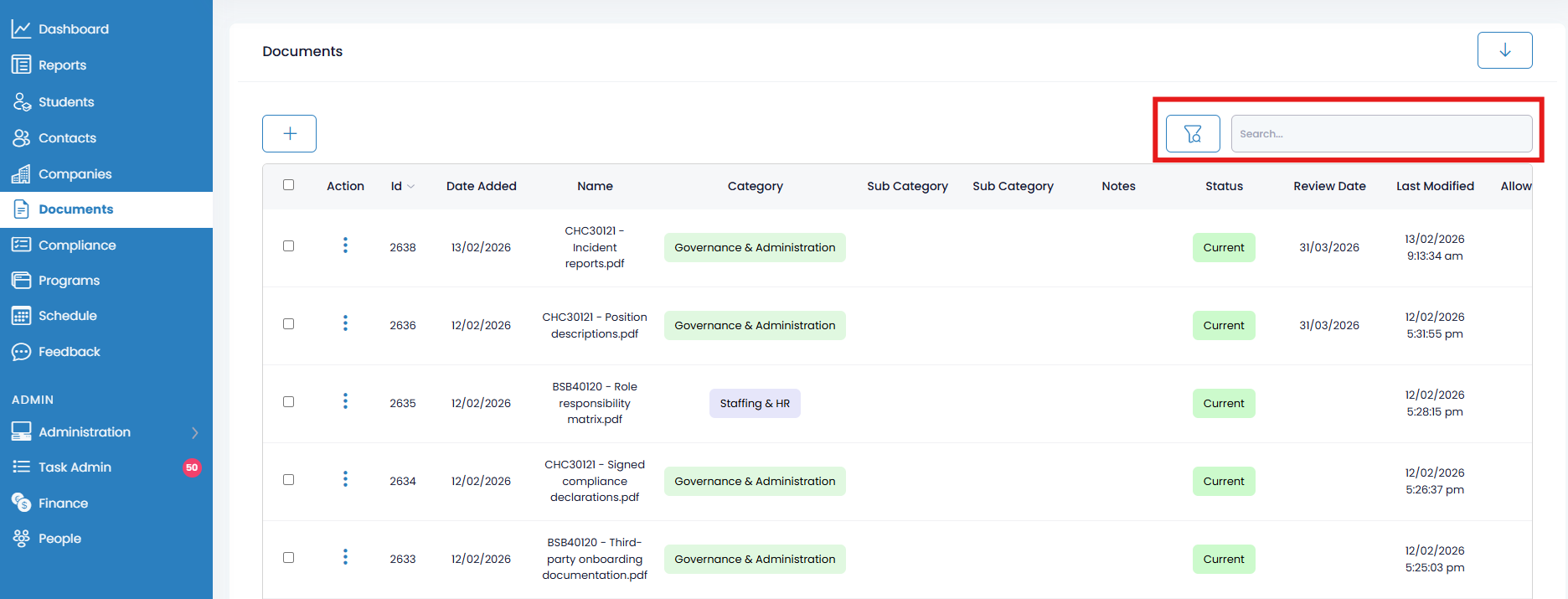Click the download arrow icon button
The width and height of the screenshot is (1568, 599).
1504,50
